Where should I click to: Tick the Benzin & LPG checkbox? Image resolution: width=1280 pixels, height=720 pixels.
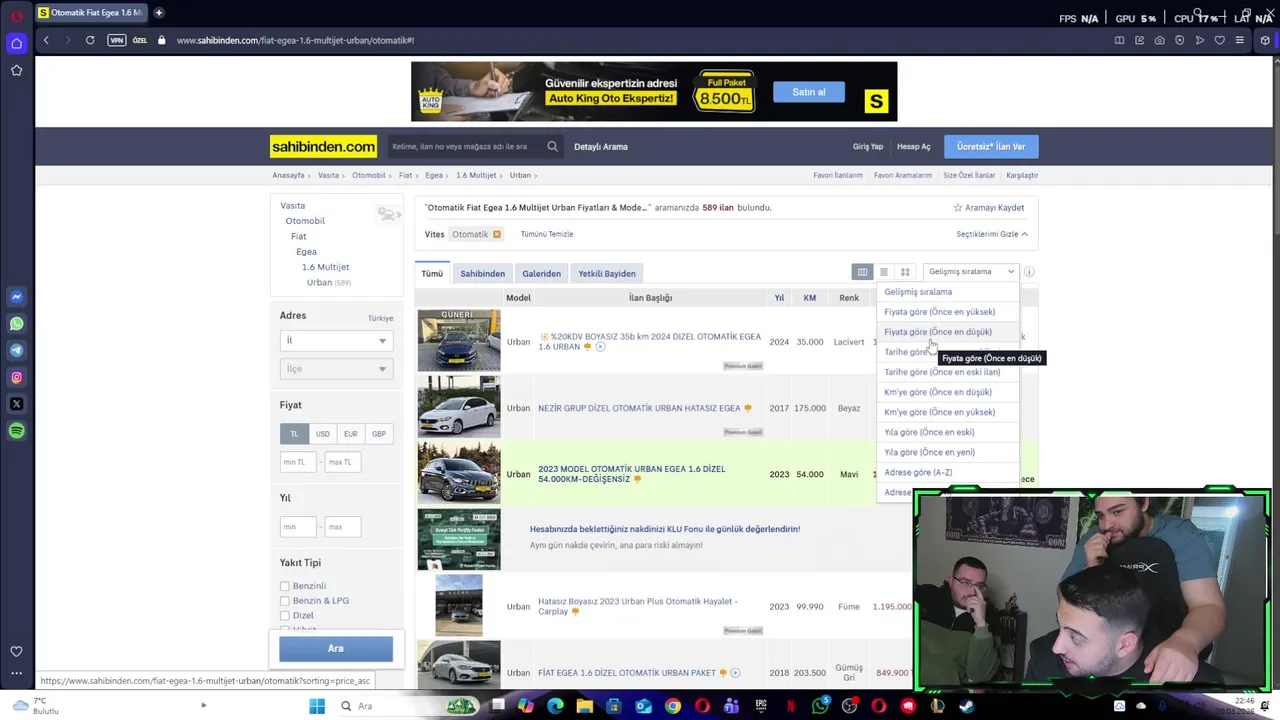tap(284, 601)
